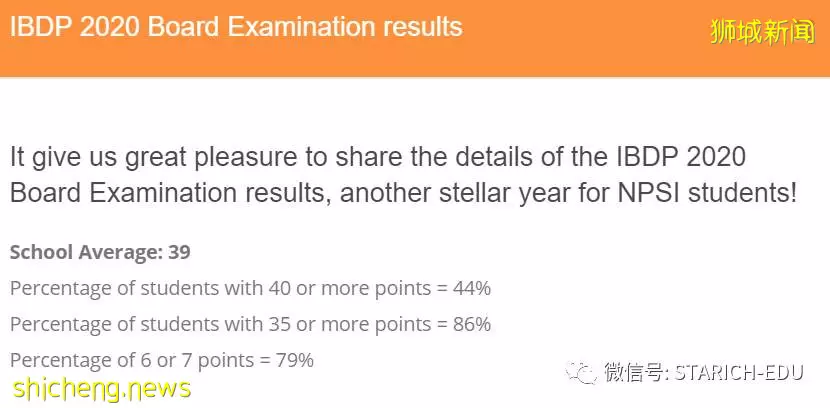Image resolution: width=830 pixels, height=408 pixels.
Task: Click 'STARICH-EDU' account name text
Action: click(x=739, y=373)
